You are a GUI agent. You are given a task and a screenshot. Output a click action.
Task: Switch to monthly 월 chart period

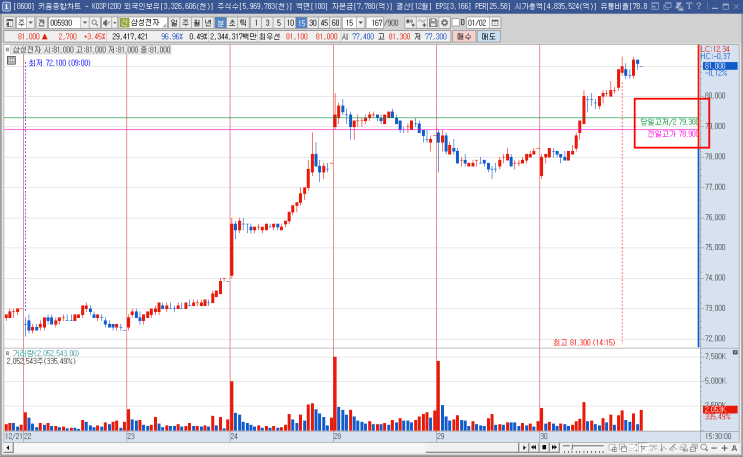196,23
